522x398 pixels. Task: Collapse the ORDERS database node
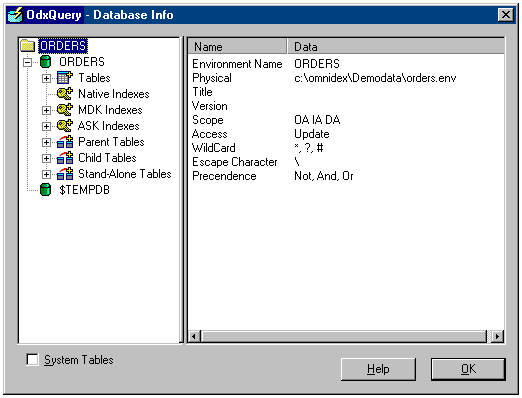click(28, 62)
